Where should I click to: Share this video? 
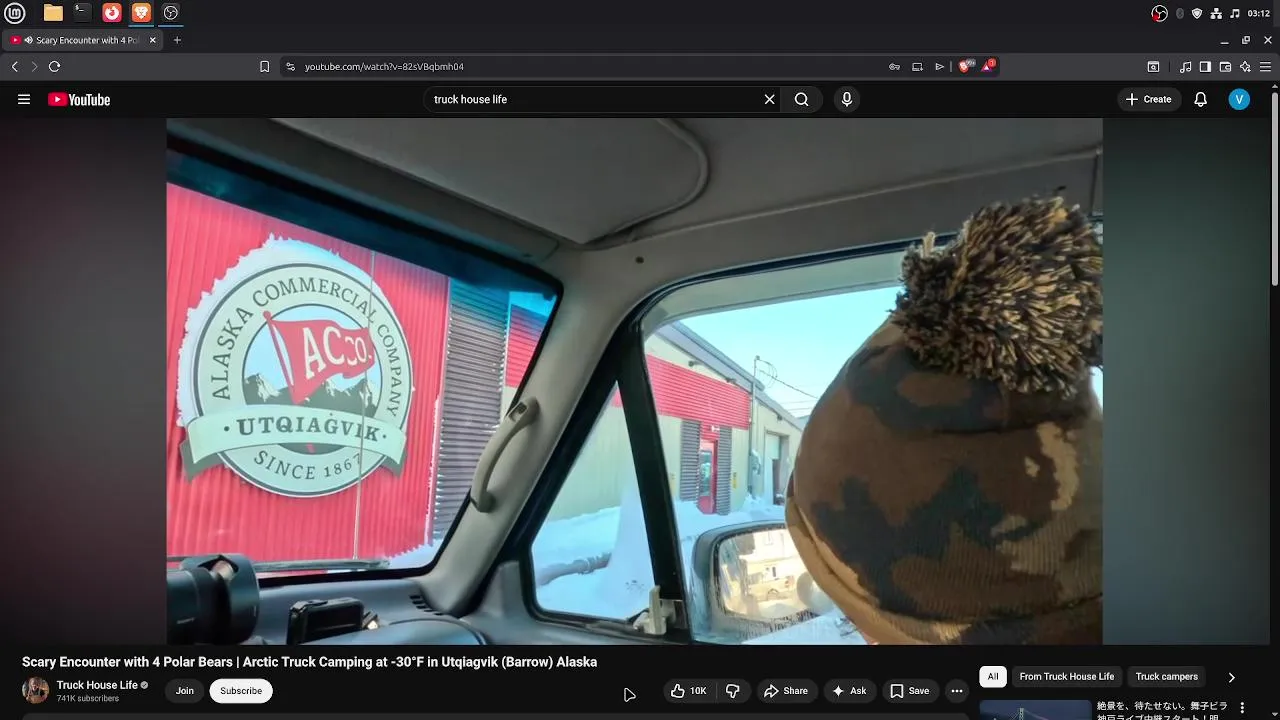click(x=786, y=691)
